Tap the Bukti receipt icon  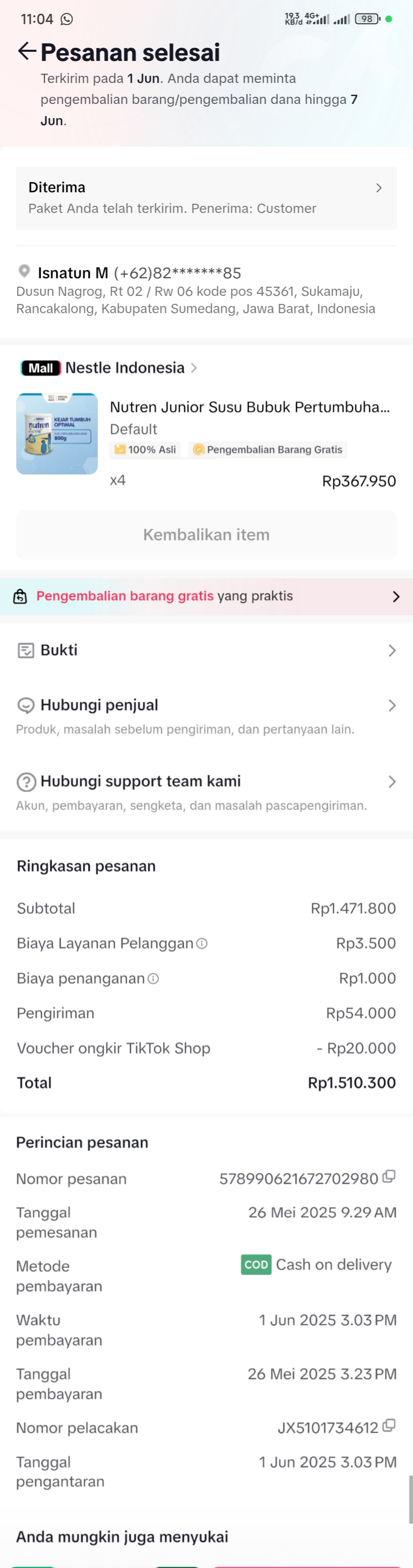tap(26, 650)
